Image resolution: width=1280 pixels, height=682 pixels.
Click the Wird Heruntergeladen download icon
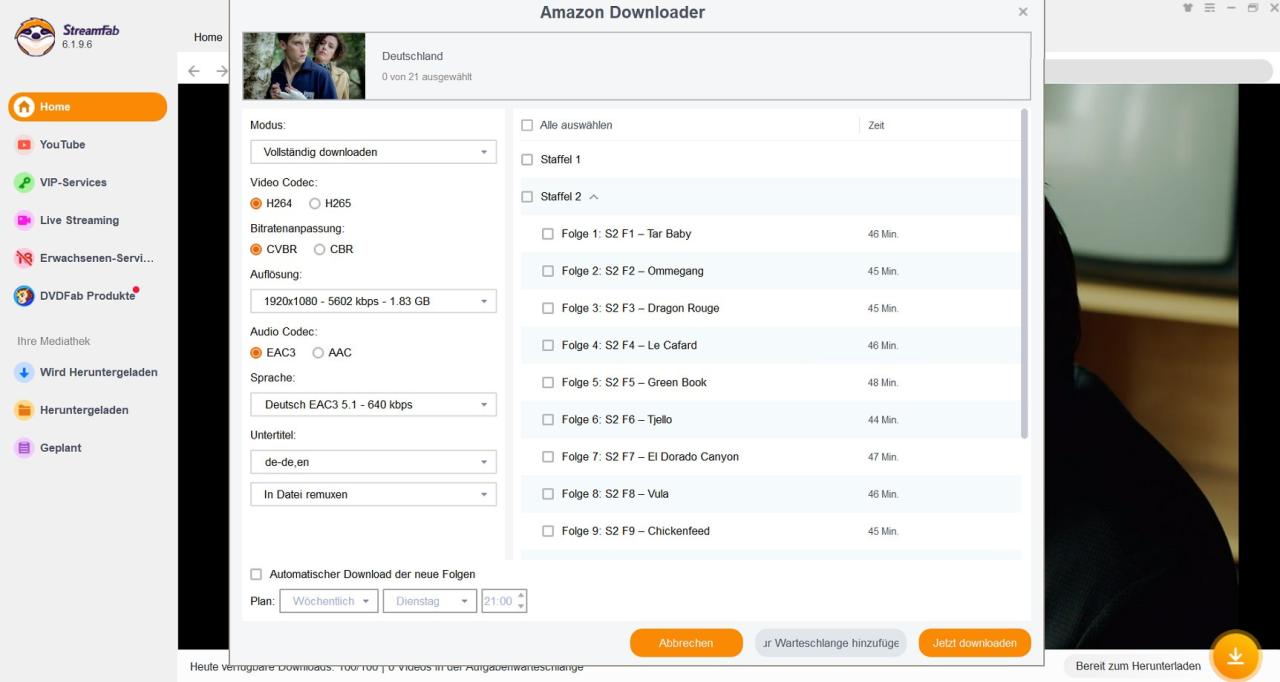pyautogui.click(x=24, y=372)
